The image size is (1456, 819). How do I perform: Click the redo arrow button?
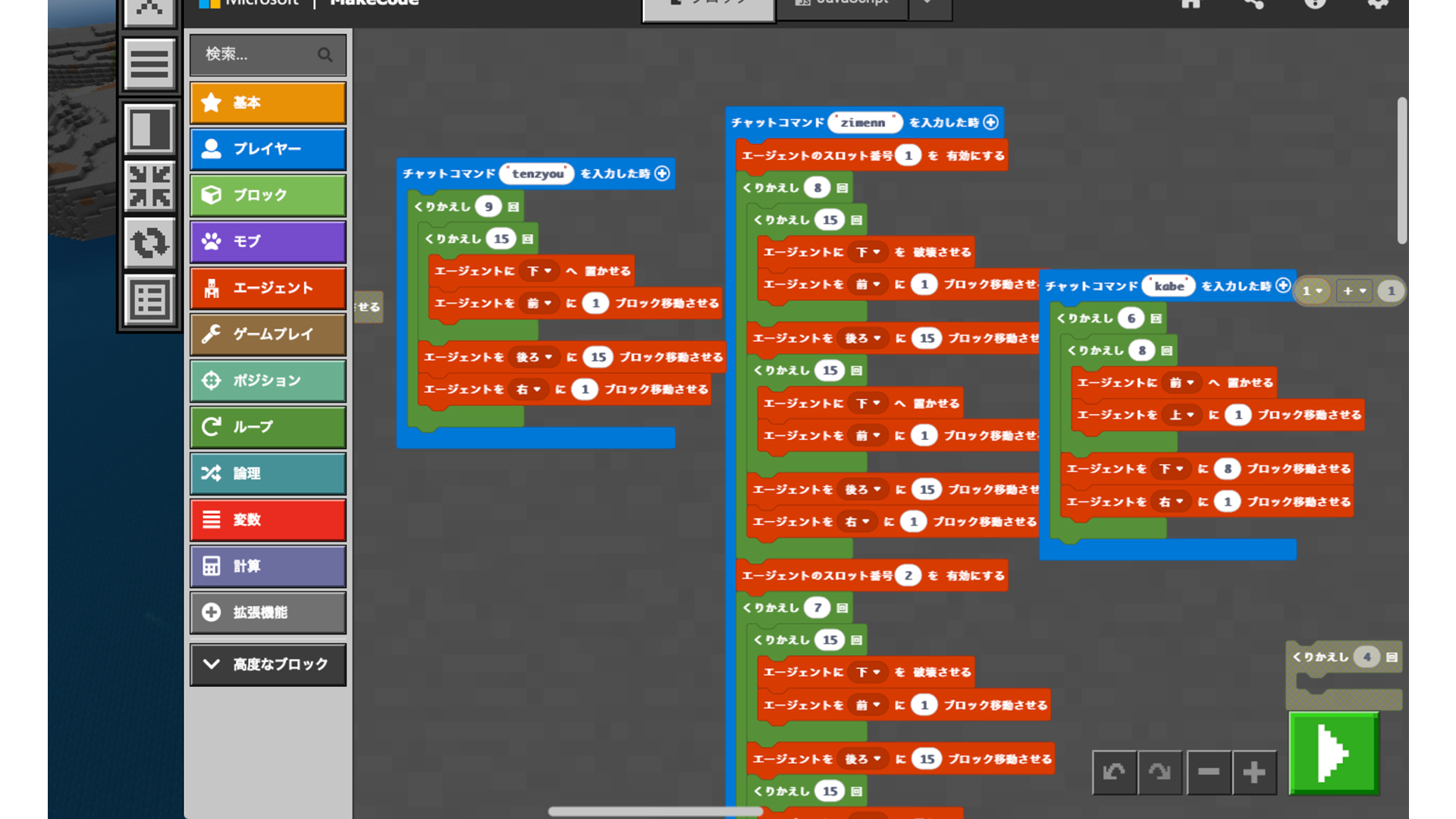pyautogui.click(x=1159, y=772)
